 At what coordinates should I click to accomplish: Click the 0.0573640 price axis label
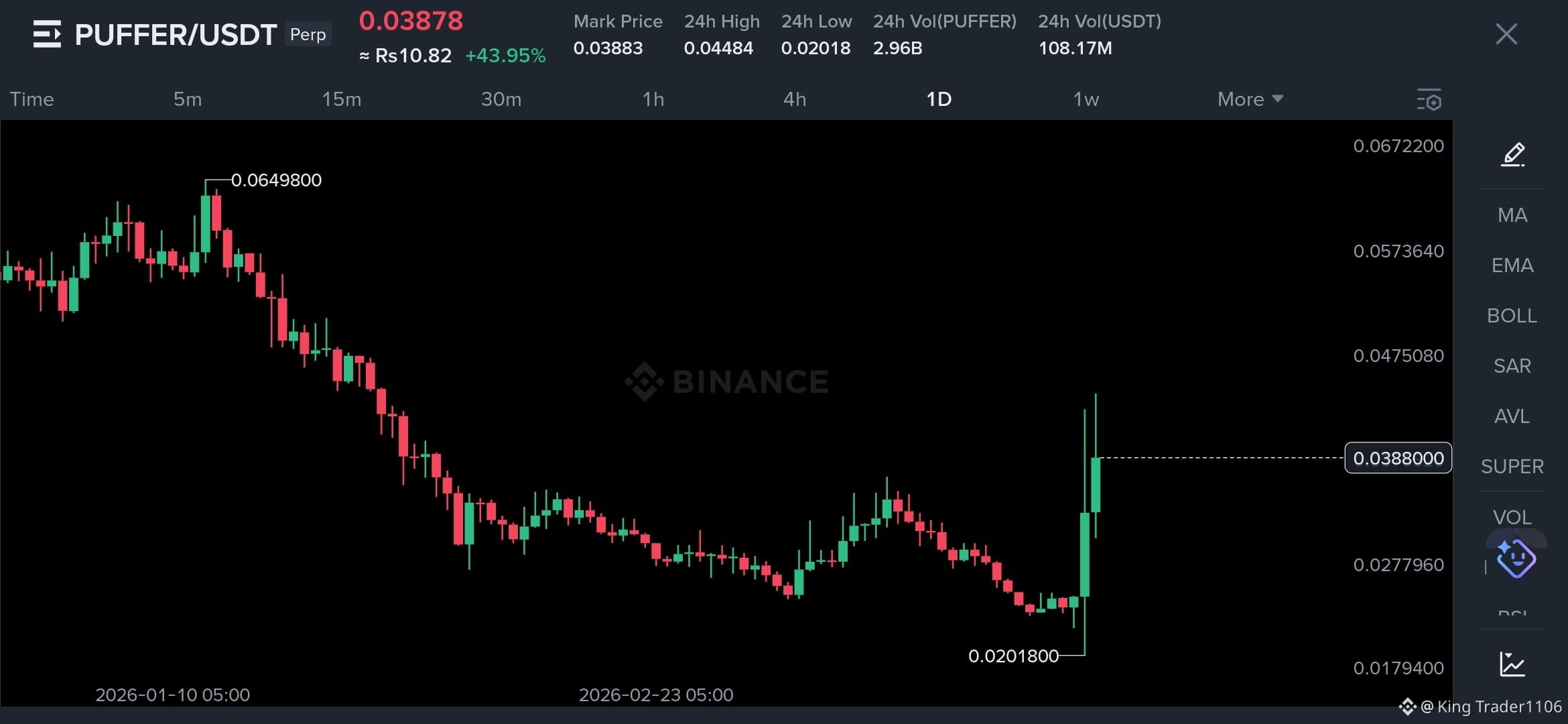pyautogui.click(x=1398, y=251)
